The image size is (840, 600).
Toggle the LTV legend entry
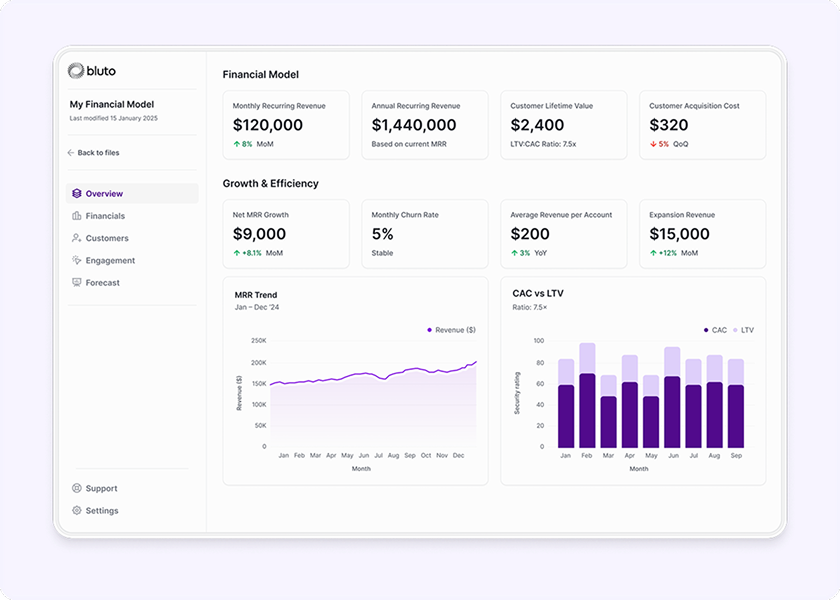coord(743,329)
